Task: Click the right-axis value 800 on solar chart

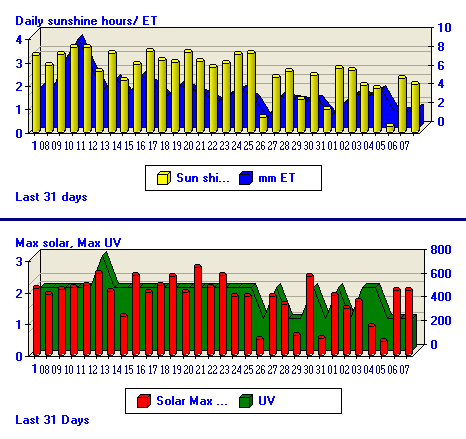Action: tap(441, 250)
